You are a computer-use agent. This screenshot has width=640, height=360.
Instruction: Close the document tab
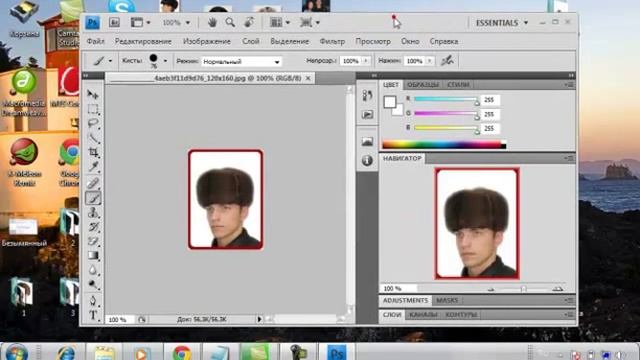coord(308,78)
